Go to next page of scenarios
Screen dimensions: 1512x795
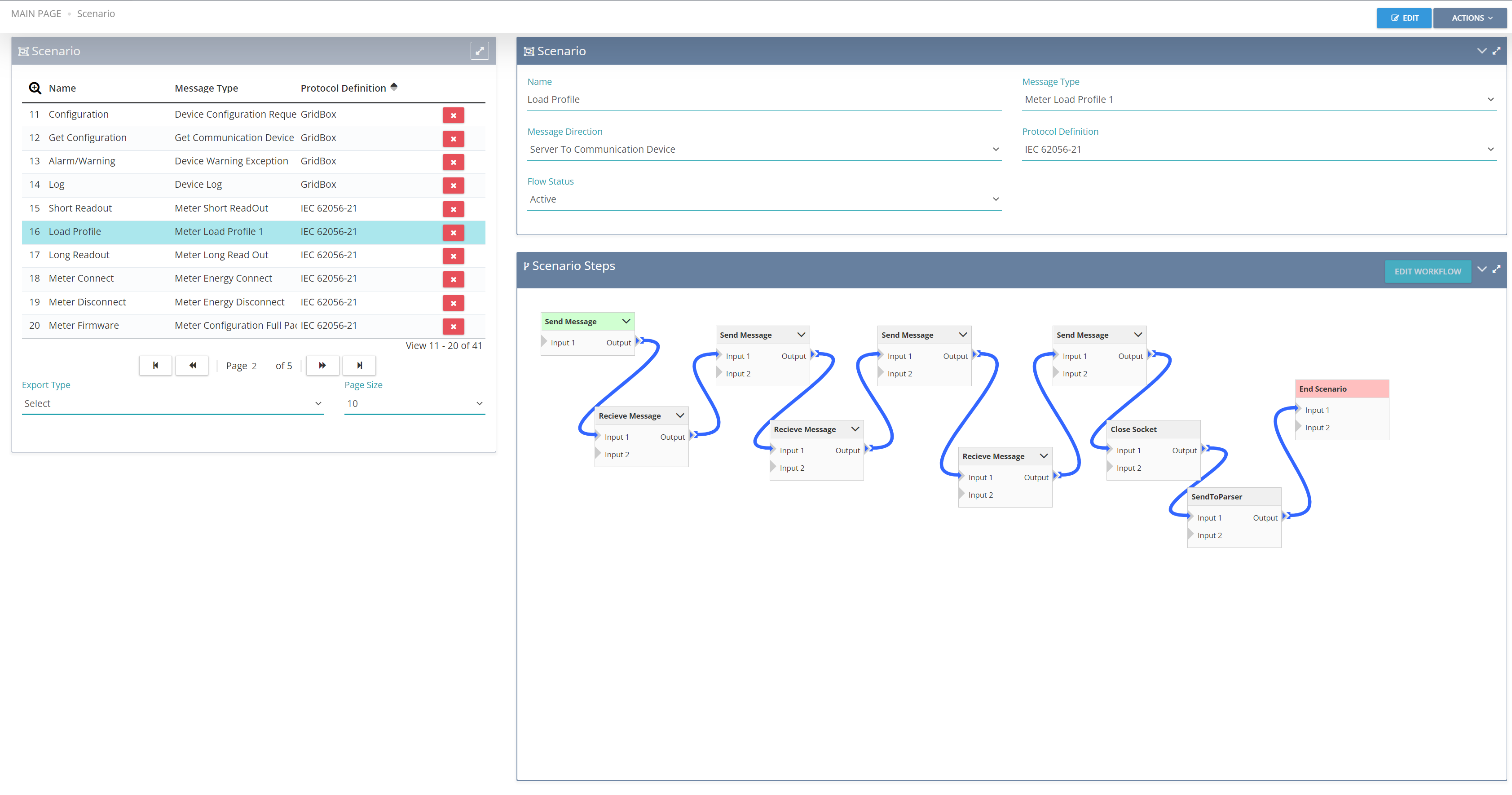pos(322,365)
